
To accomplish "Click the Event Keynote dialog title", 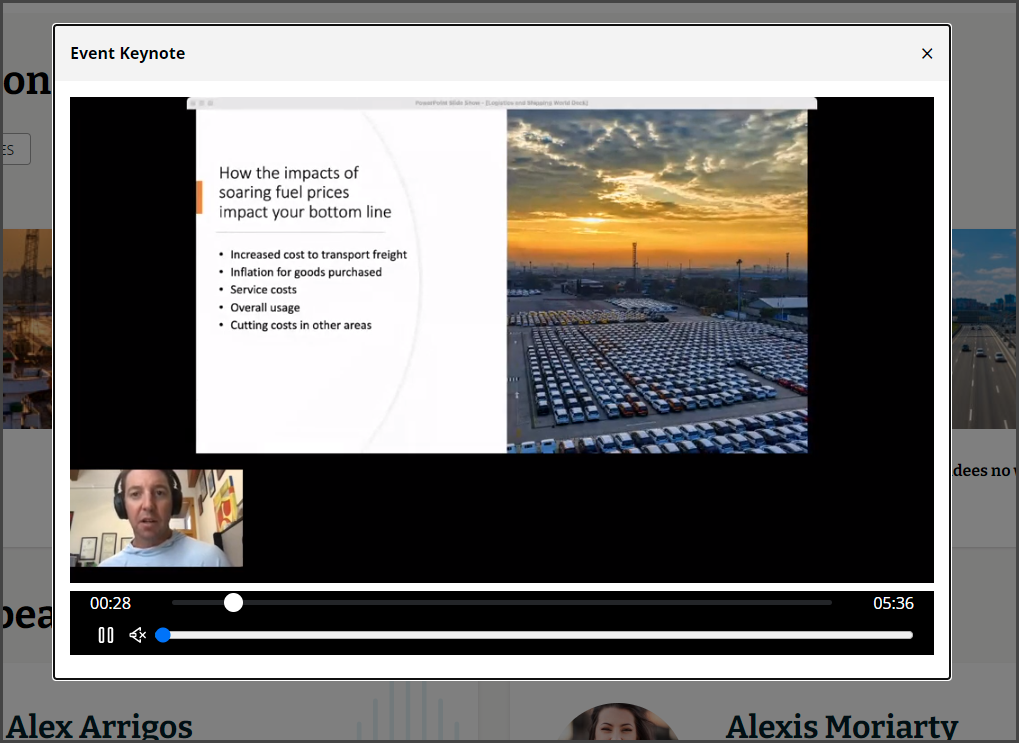I will 128,53.
